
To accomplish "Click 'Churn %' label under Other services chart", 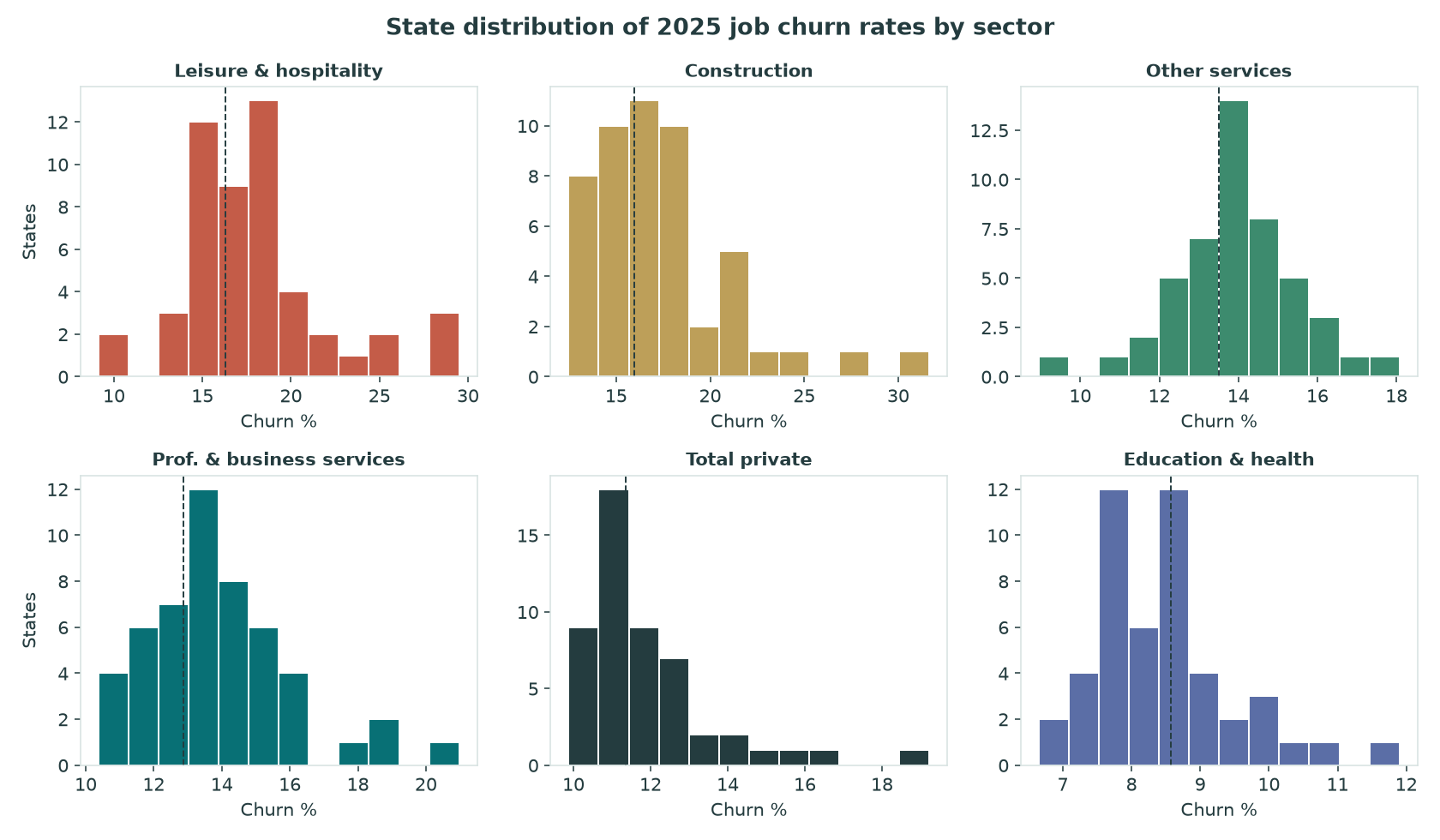I will pos(1218,421).
